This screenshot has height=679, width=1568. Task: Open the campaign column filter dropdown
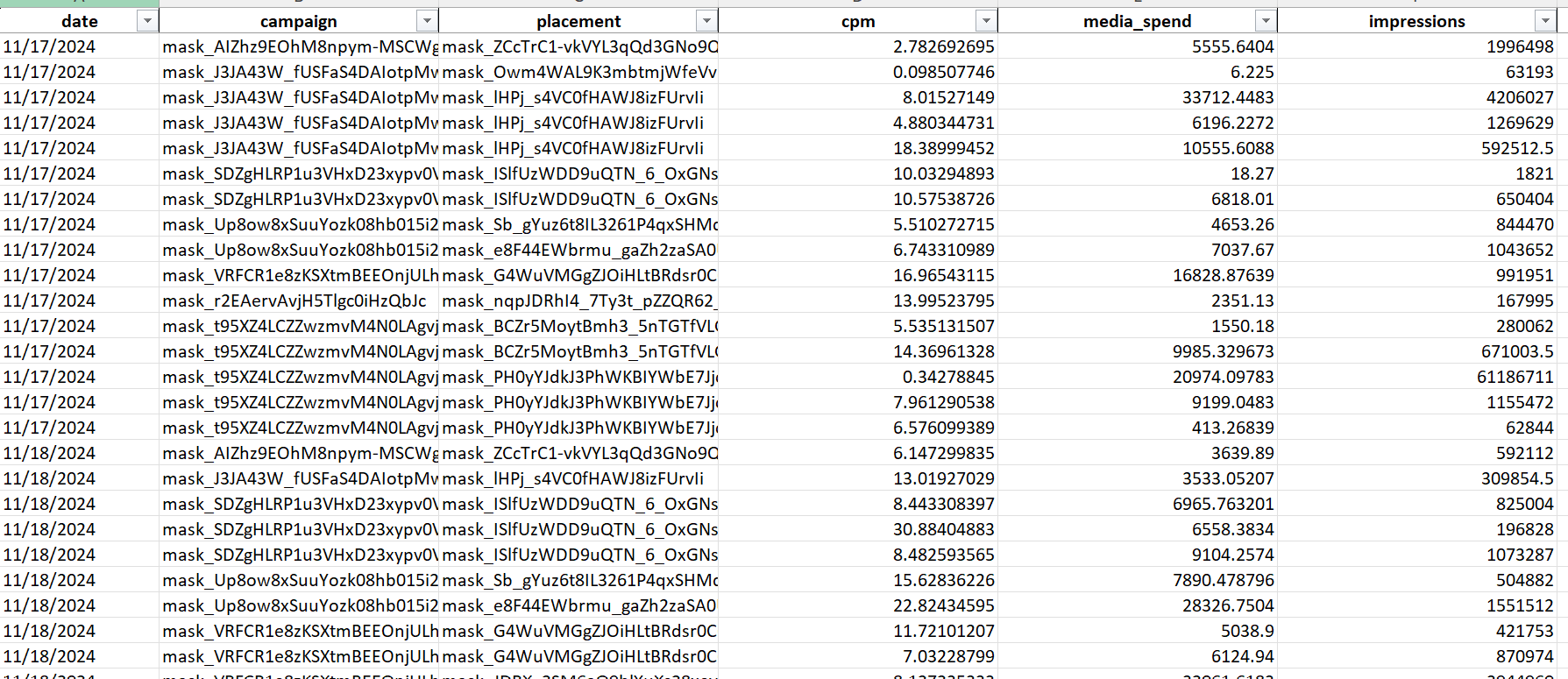coord(427,21)
